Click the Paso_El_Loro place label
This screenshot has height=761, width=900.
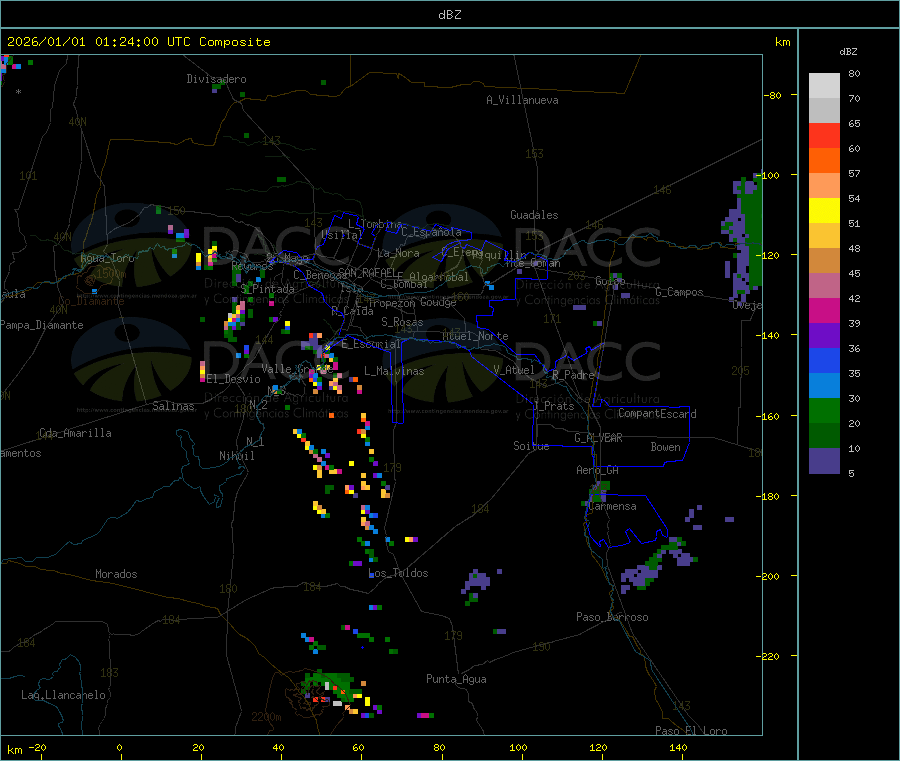692,731
